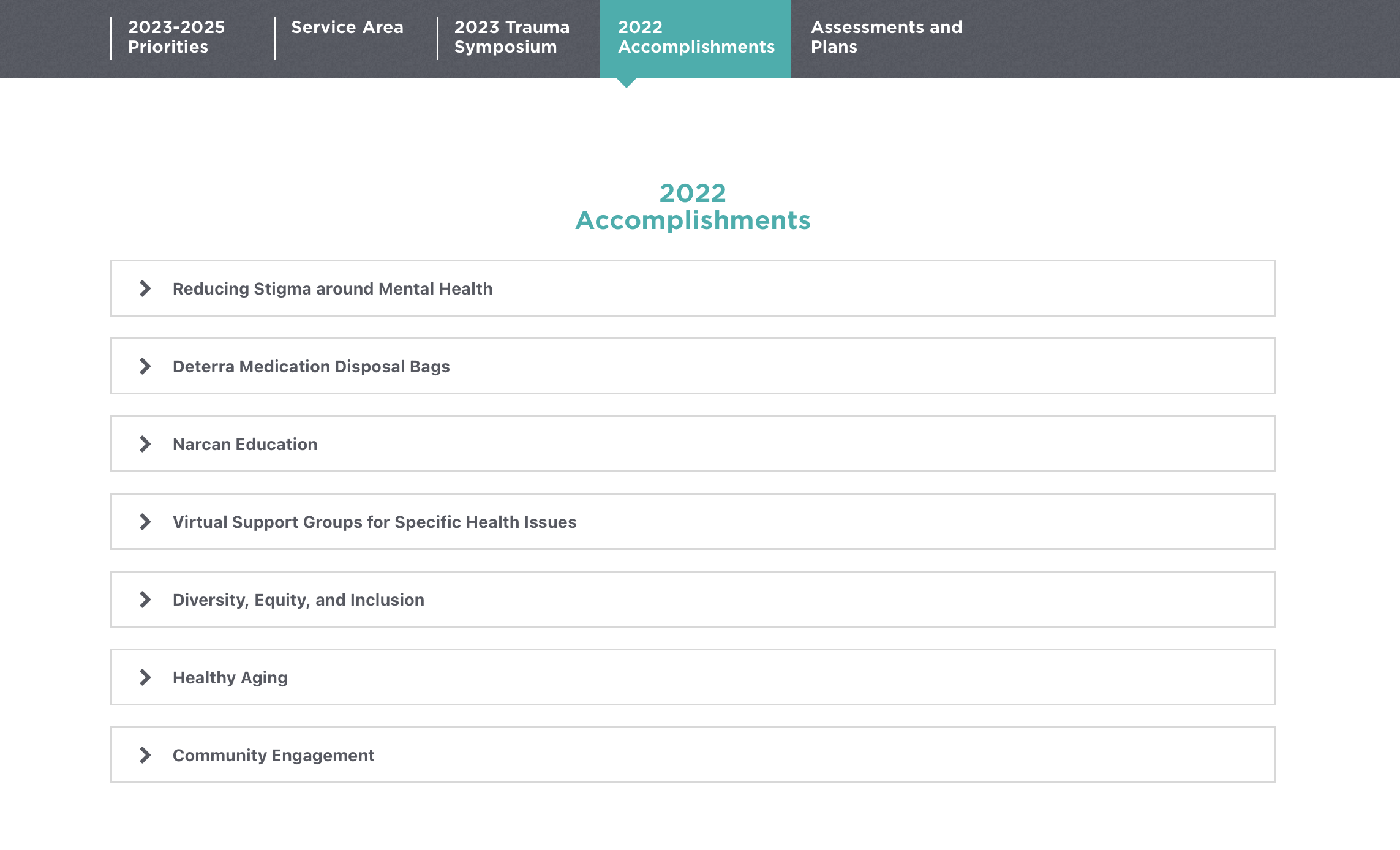Image resolution: width=1400 pixels, height=850 pixels.
Task: Expand the Deterra Medication Disposal Bags section
Action: coord(311,366)
